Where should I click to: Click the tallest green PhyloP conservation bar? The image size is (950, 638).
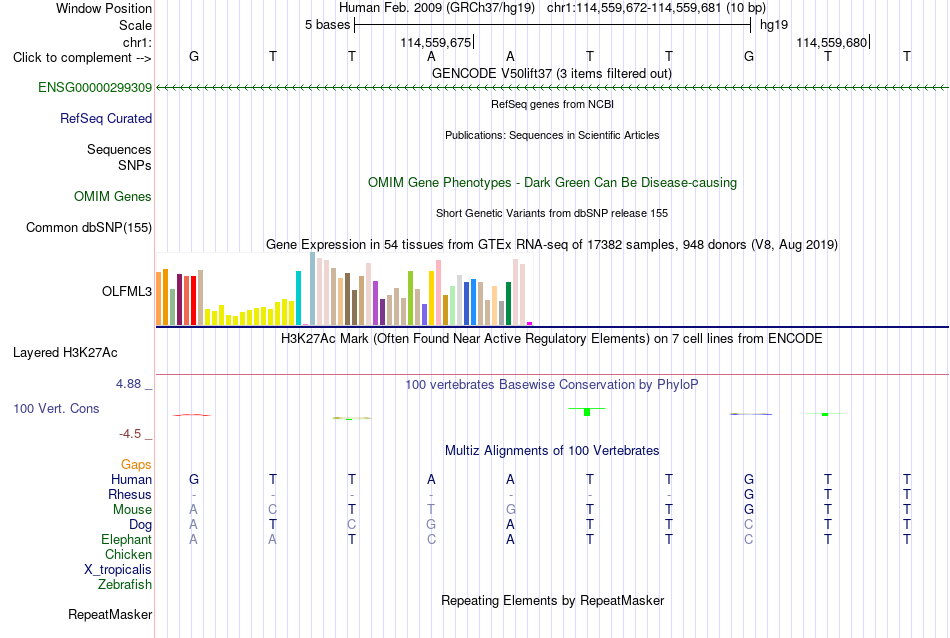[586, 412]
